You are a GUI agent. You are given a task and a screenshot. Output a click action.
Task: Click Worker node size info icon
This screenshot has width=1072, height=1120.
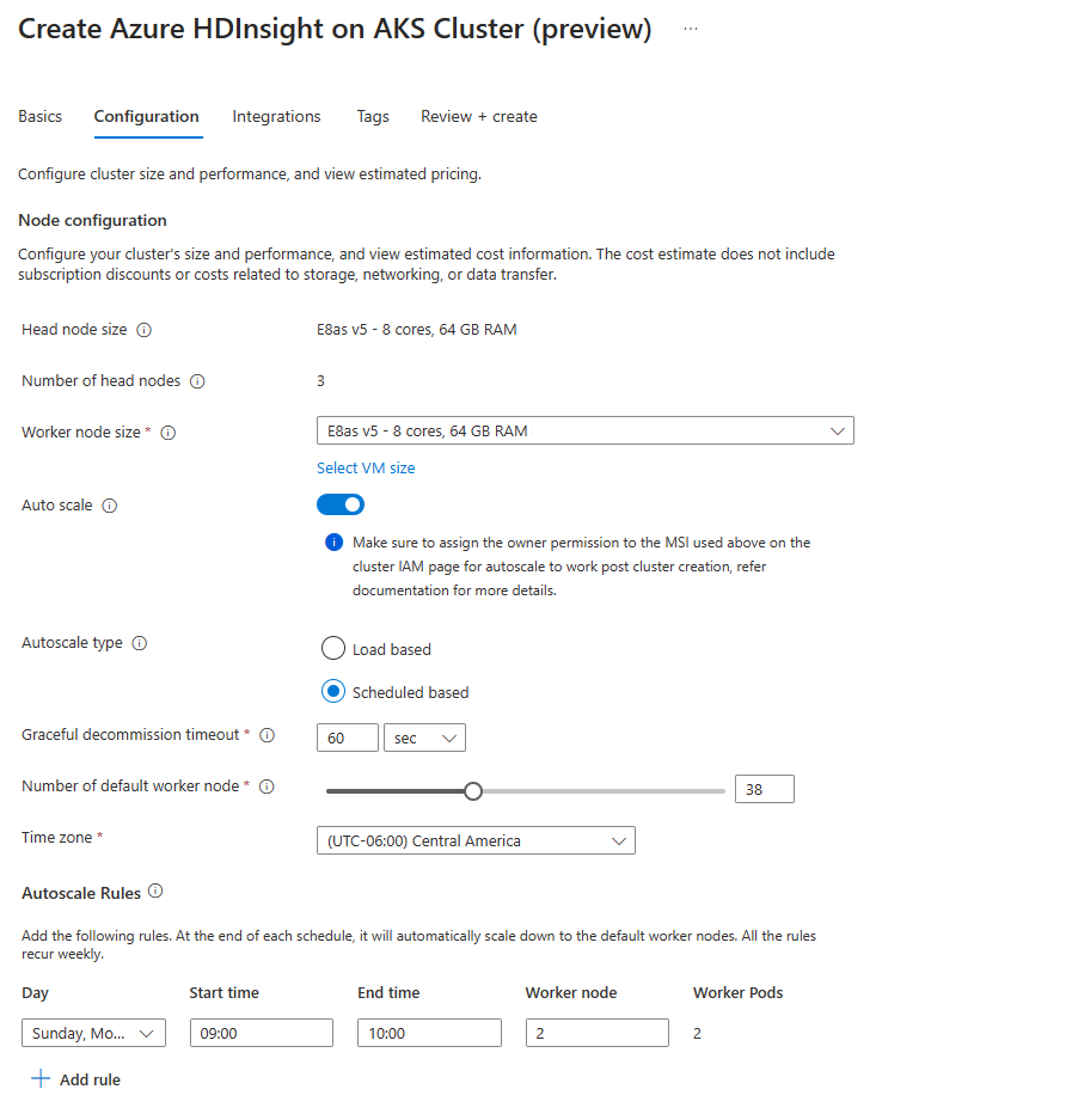[168, 433]
